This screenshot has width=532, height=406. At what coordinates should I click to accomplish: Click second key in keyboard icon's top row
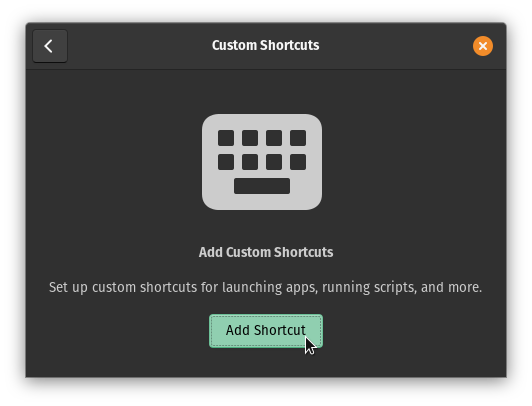[250, 138]
